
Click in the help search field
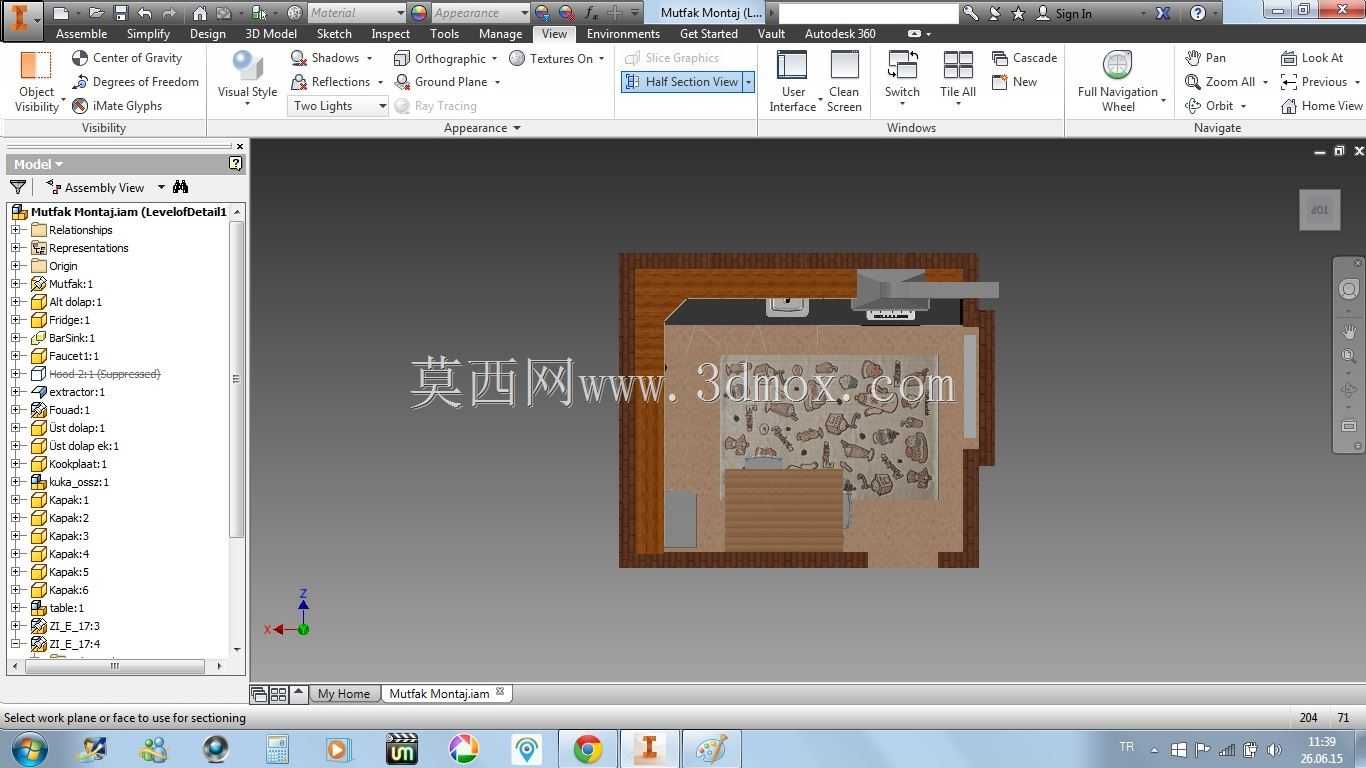[x=868, y=13]
